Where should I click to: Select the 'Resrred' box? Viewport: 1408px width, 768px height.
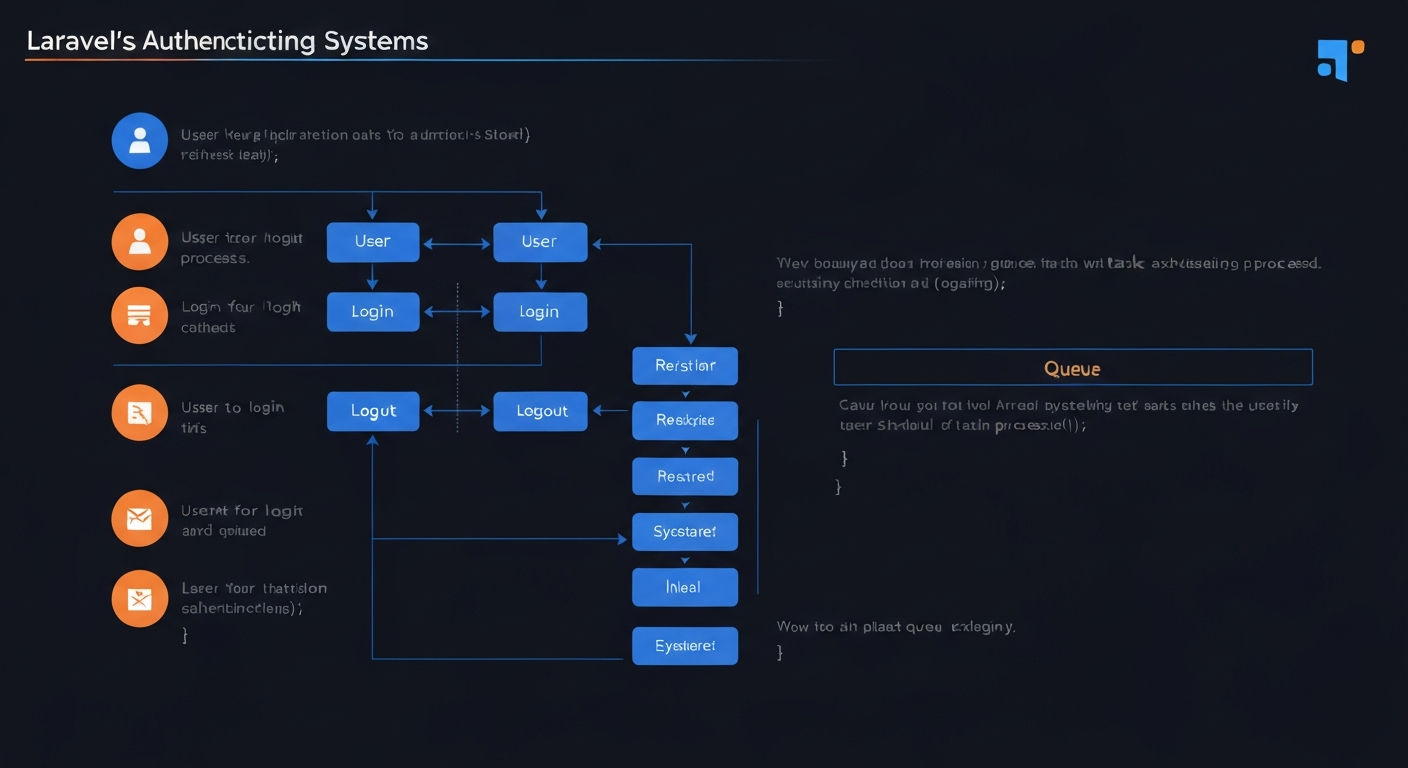(x=685, y=477)
